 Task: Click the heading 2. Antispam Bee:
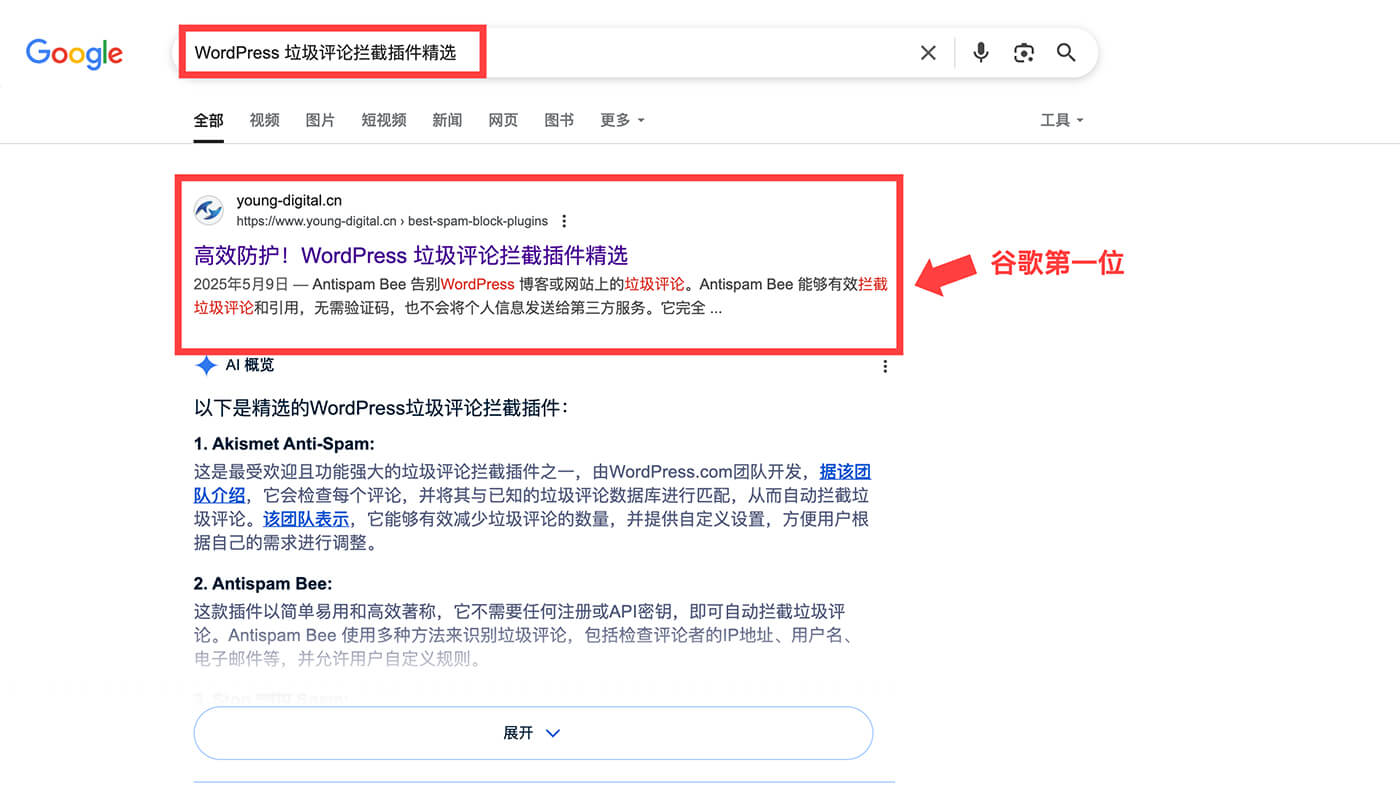coord(263,584)
